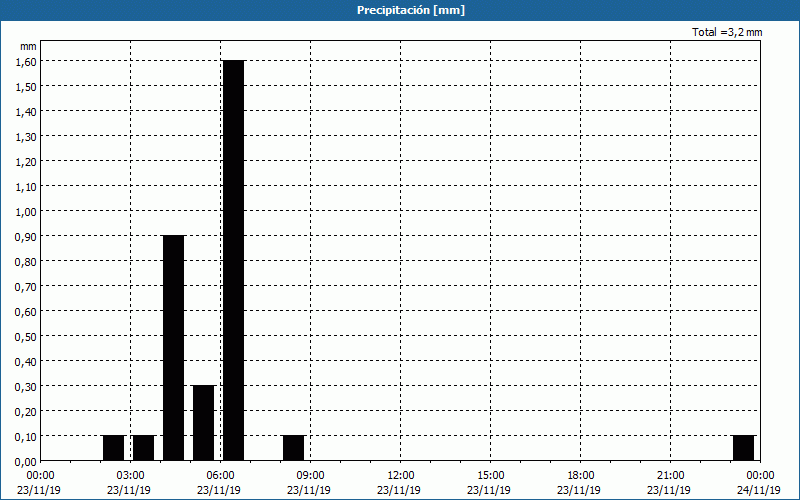Click the 12:00 x-axis time label
This screenshot has width=800, height=500.
click(x=401, y=476)
